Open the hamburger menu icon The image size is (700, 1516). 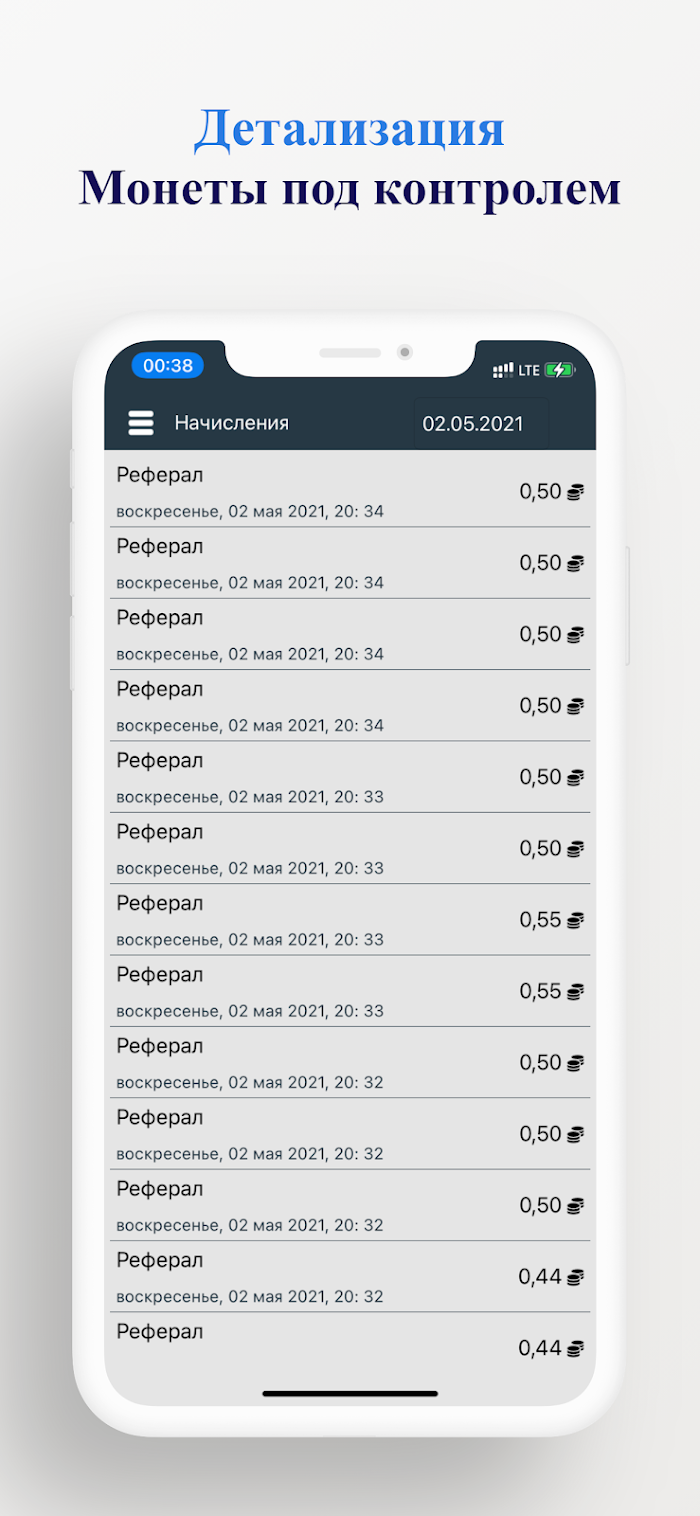pos(141,423)
